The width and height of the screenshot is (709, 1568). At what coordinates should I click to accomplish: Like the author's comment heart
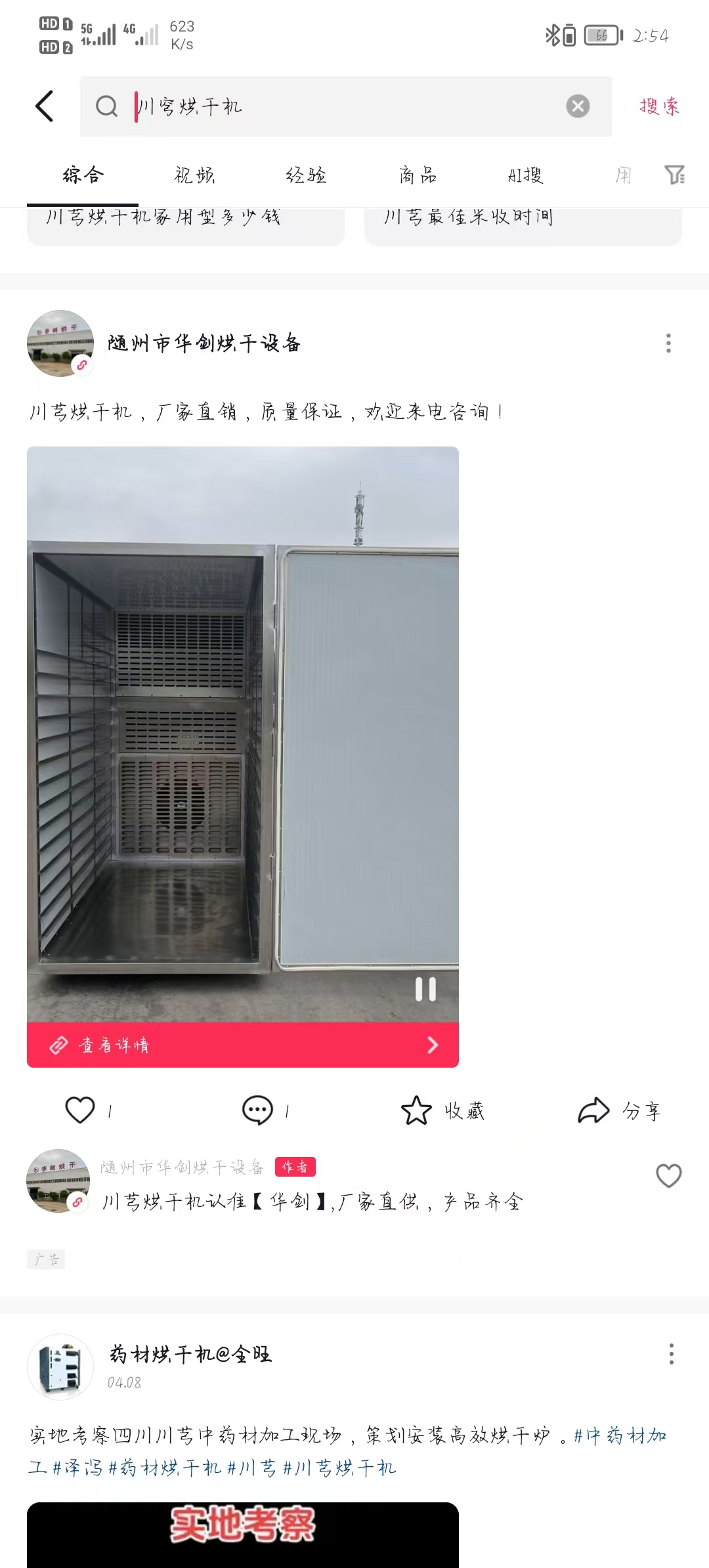tap(668, 1175)
